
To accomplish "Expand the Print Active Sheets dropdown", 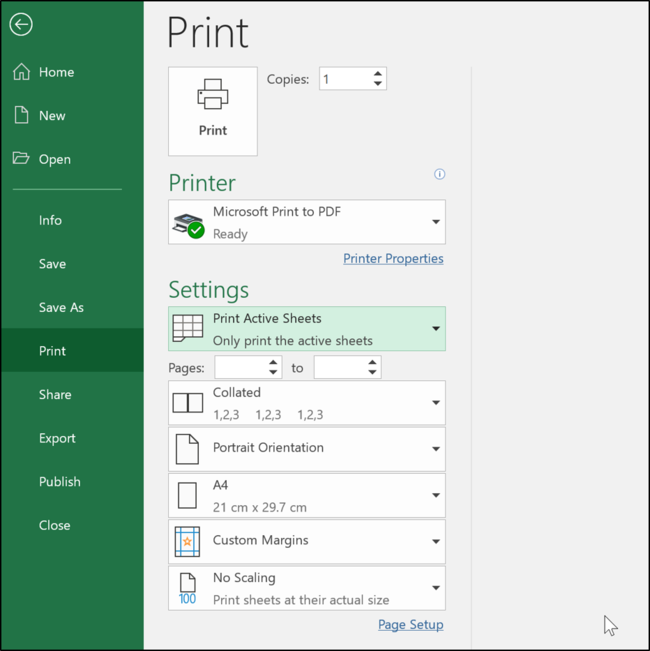I will click(436, 328).
